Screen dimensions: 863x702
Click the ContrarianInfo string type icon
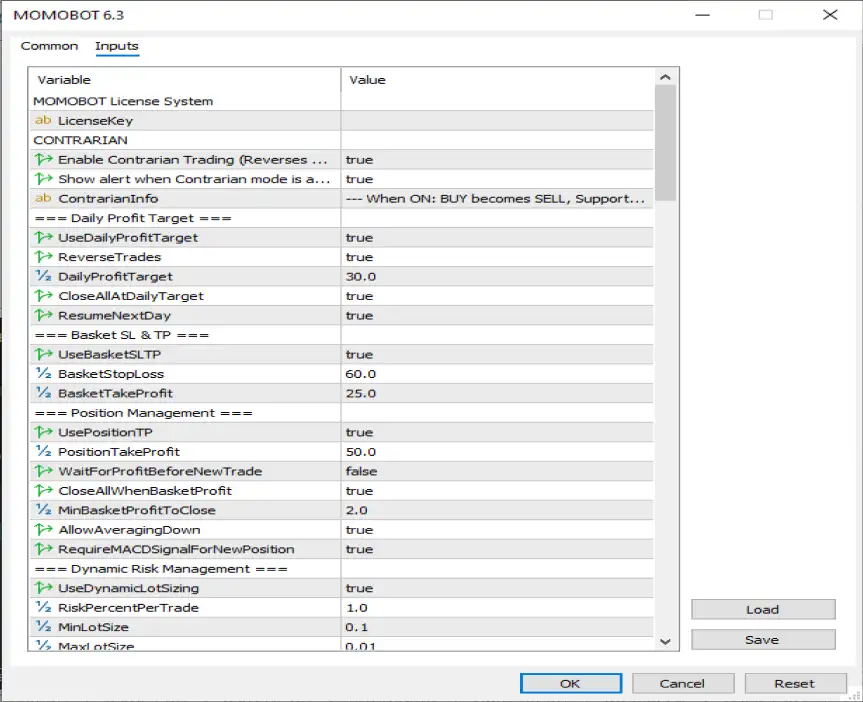[x=43, y=199]
